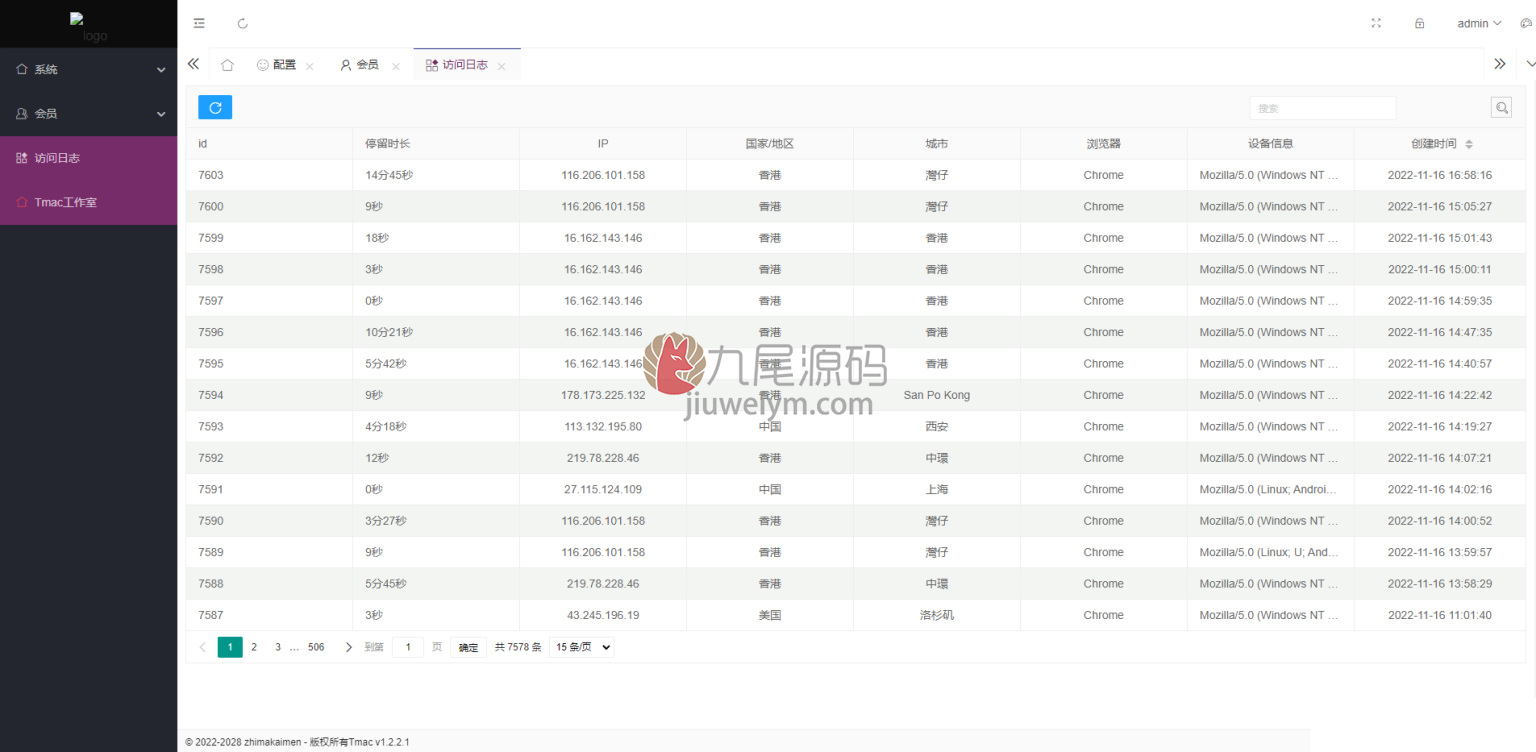Expand the 系统 sidebar menu
This screenshot has width=1536, height=752.
(89, 69)
